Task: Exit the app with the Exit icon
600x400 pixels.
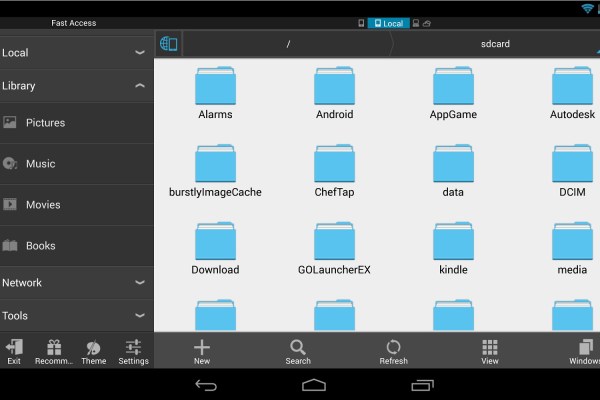Action: coord(14,350)
